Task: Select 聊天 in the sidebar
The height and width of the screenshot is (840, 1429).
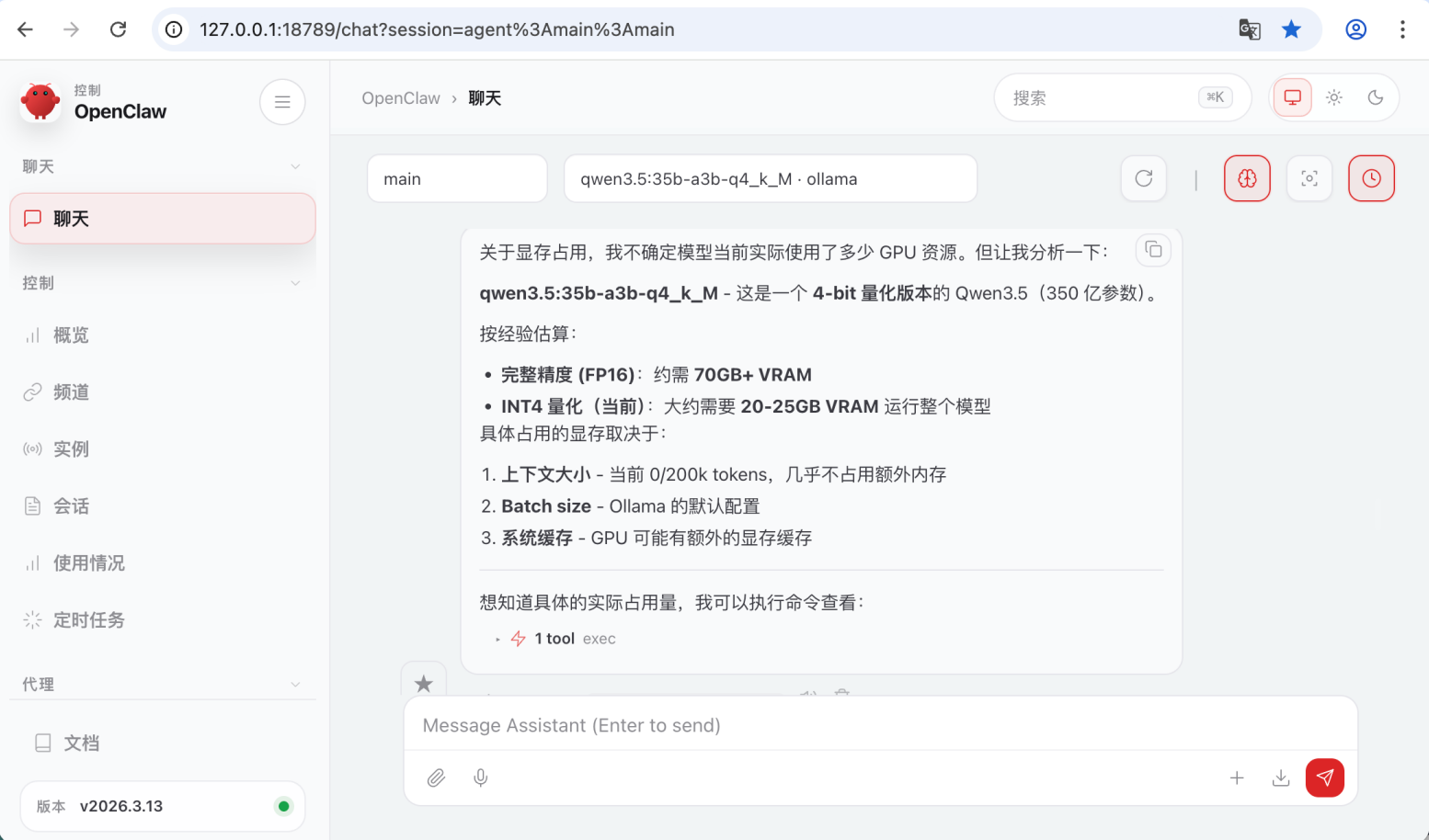Action: point(163,219)
